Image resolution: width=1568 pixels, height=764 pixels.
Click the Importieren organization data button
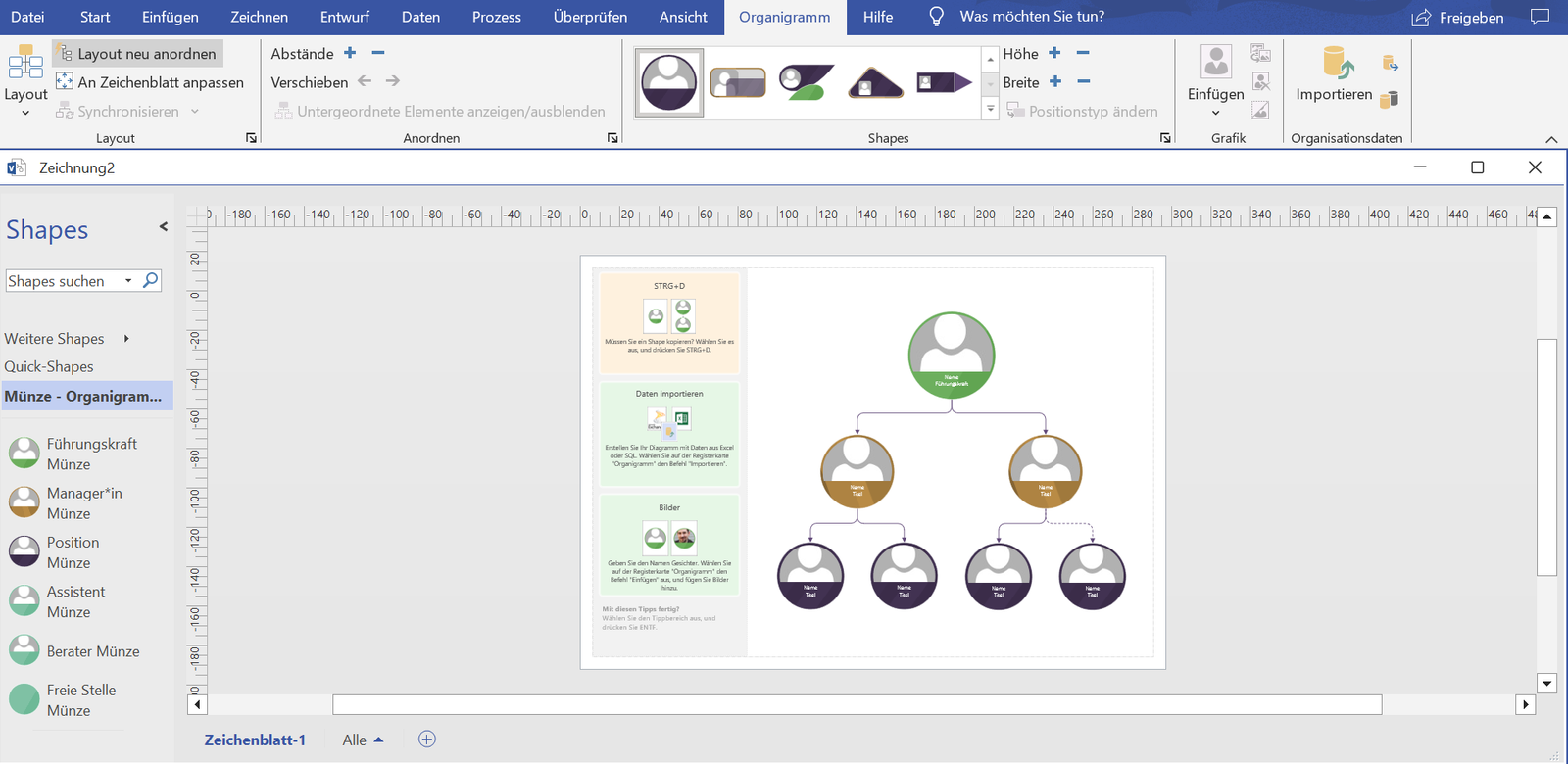(1334, 73)
